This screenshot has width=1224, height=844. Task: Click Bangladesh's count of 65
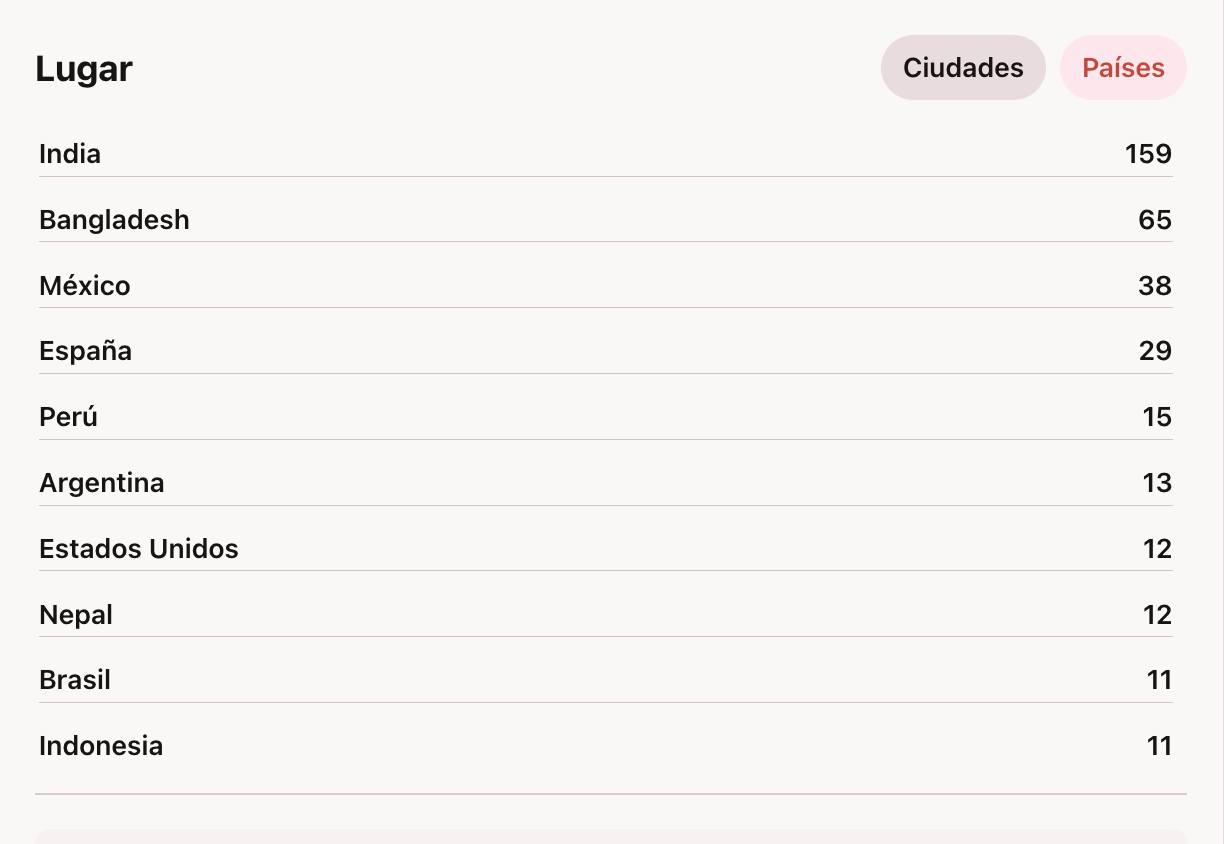coord(1155,220)
